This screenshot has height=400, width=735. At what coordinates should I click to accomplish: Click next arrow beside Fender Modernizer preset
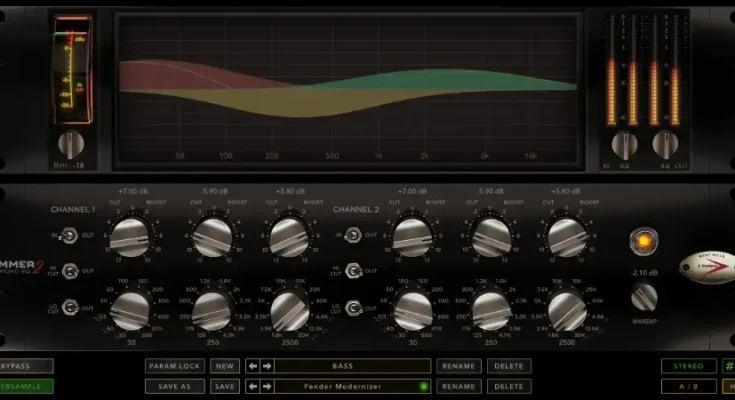pos(265,386)
